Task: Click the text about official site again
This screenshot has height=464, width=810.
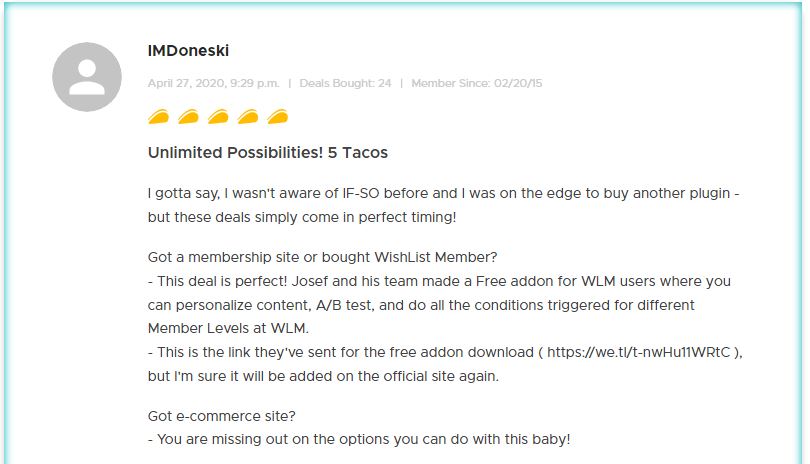Action: [x=323, y=376]
